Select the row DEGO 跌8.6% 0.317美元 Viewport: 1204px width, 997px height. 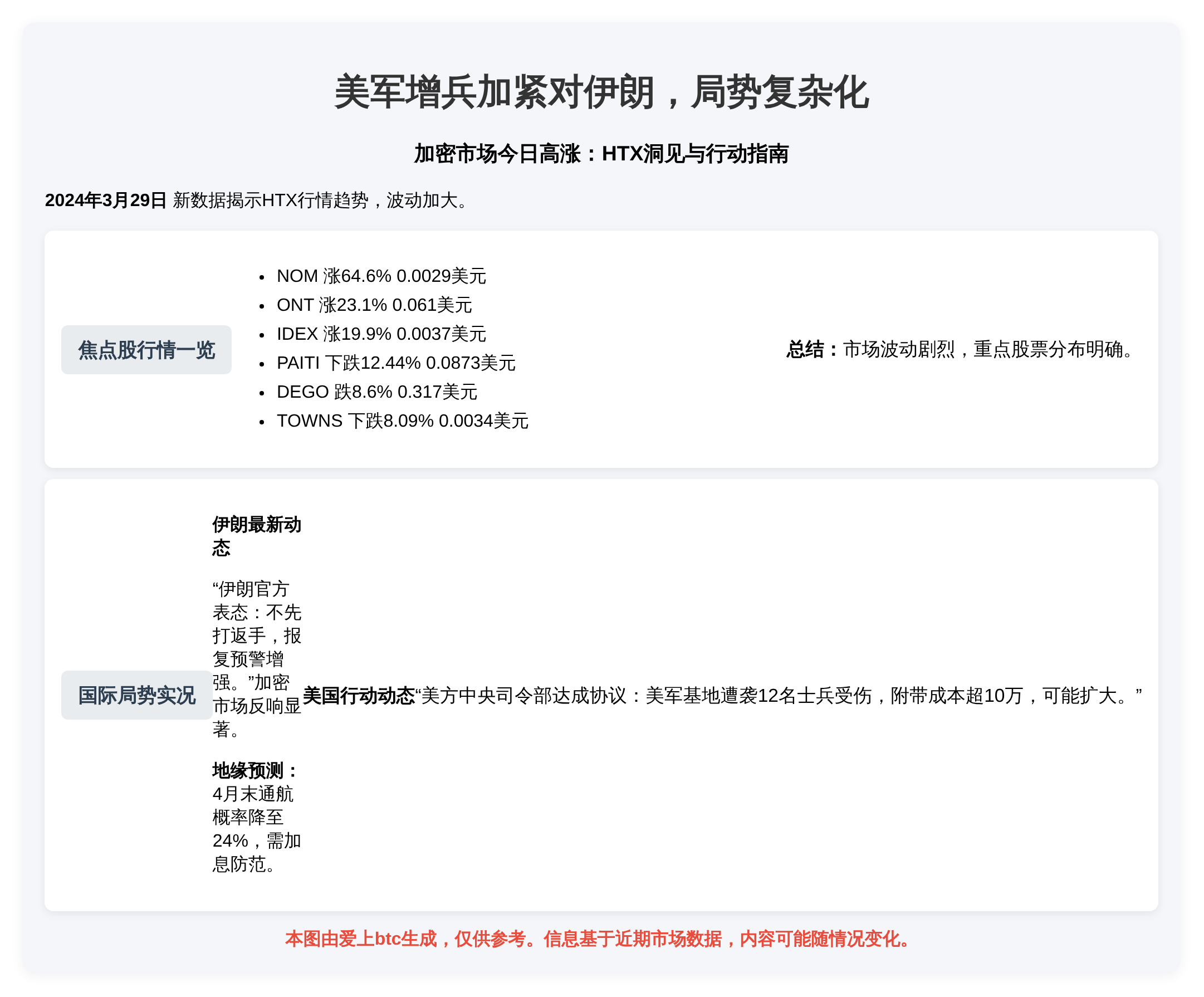click(376, 392)
